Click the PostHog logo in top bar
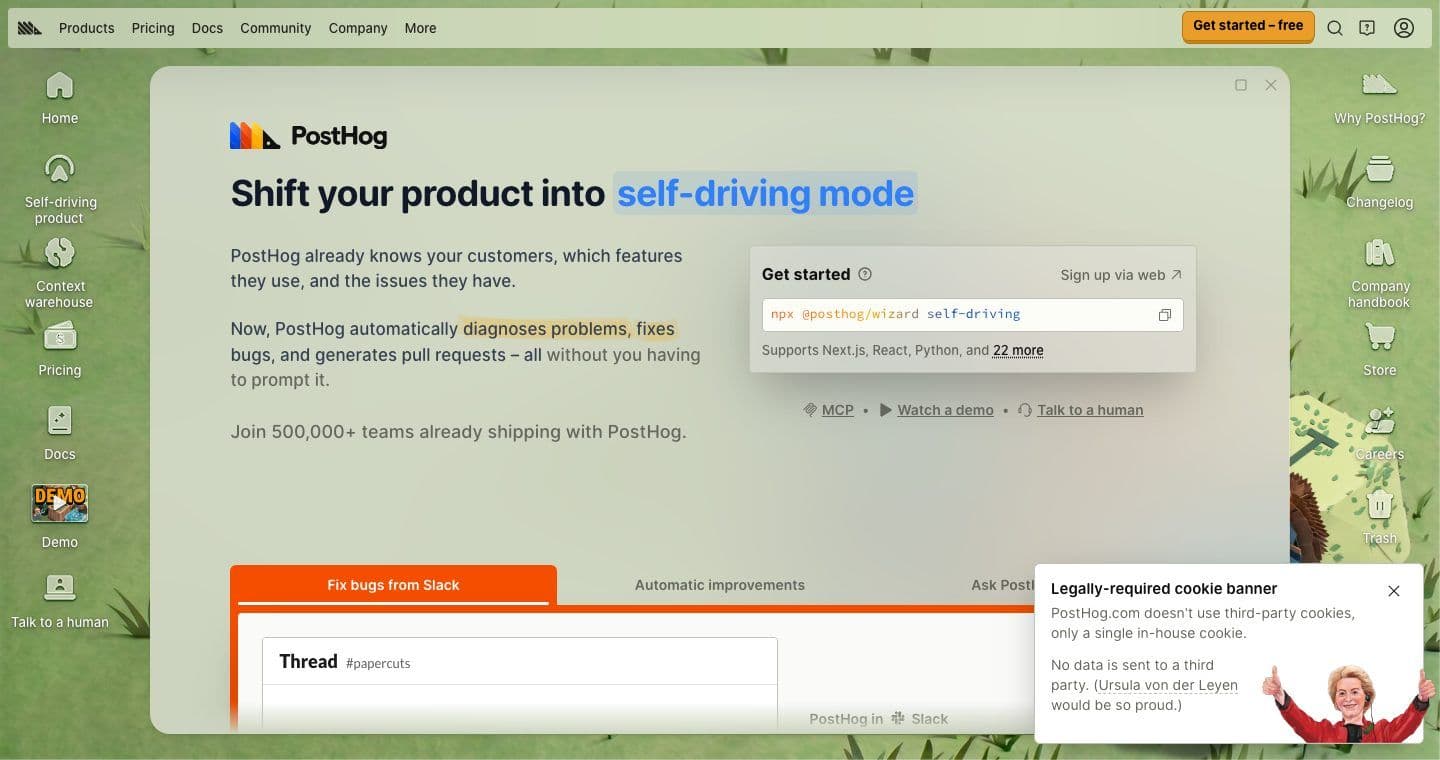The height and width of the screenshot is (760, 1440). (x=30, y=28)
